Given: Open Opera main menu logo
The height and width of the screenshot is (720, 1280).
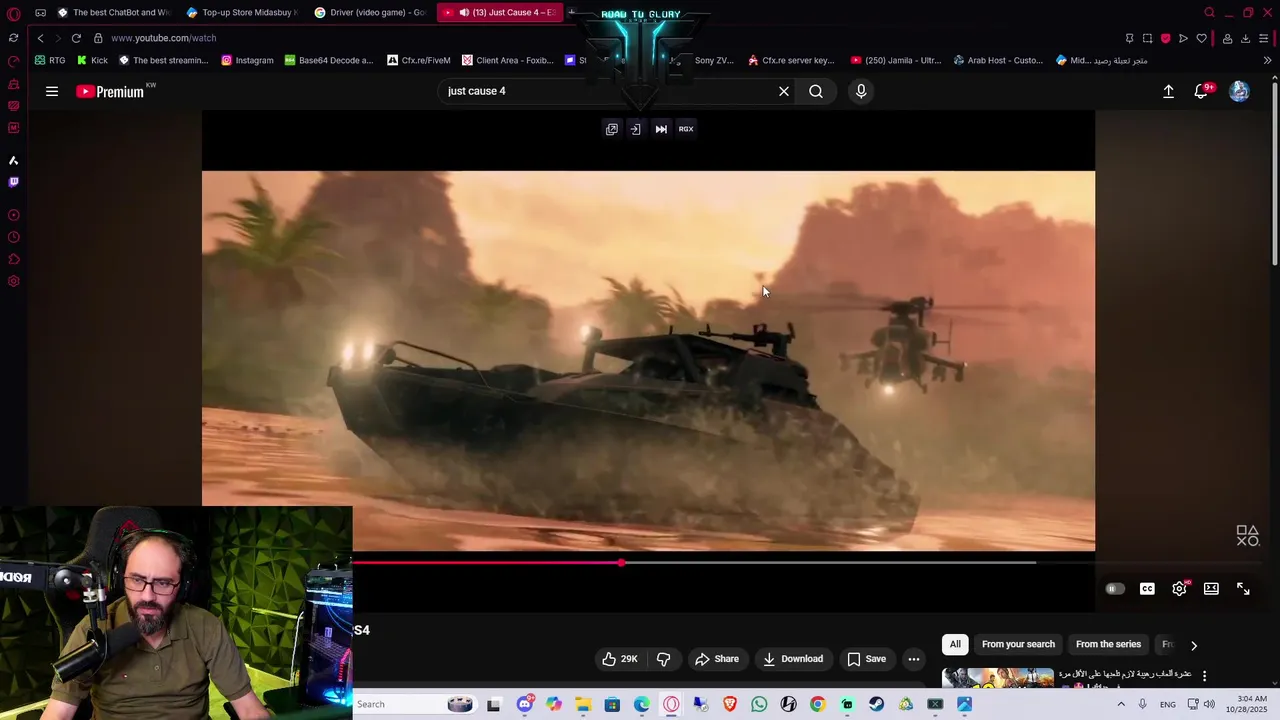Looking at the screenshot, I should point(13,13).
